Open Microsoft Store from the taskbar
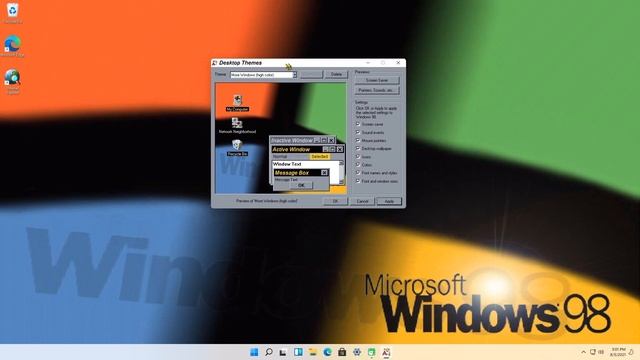The height and width of the screenshot is (360, 640). coord(342,352)
